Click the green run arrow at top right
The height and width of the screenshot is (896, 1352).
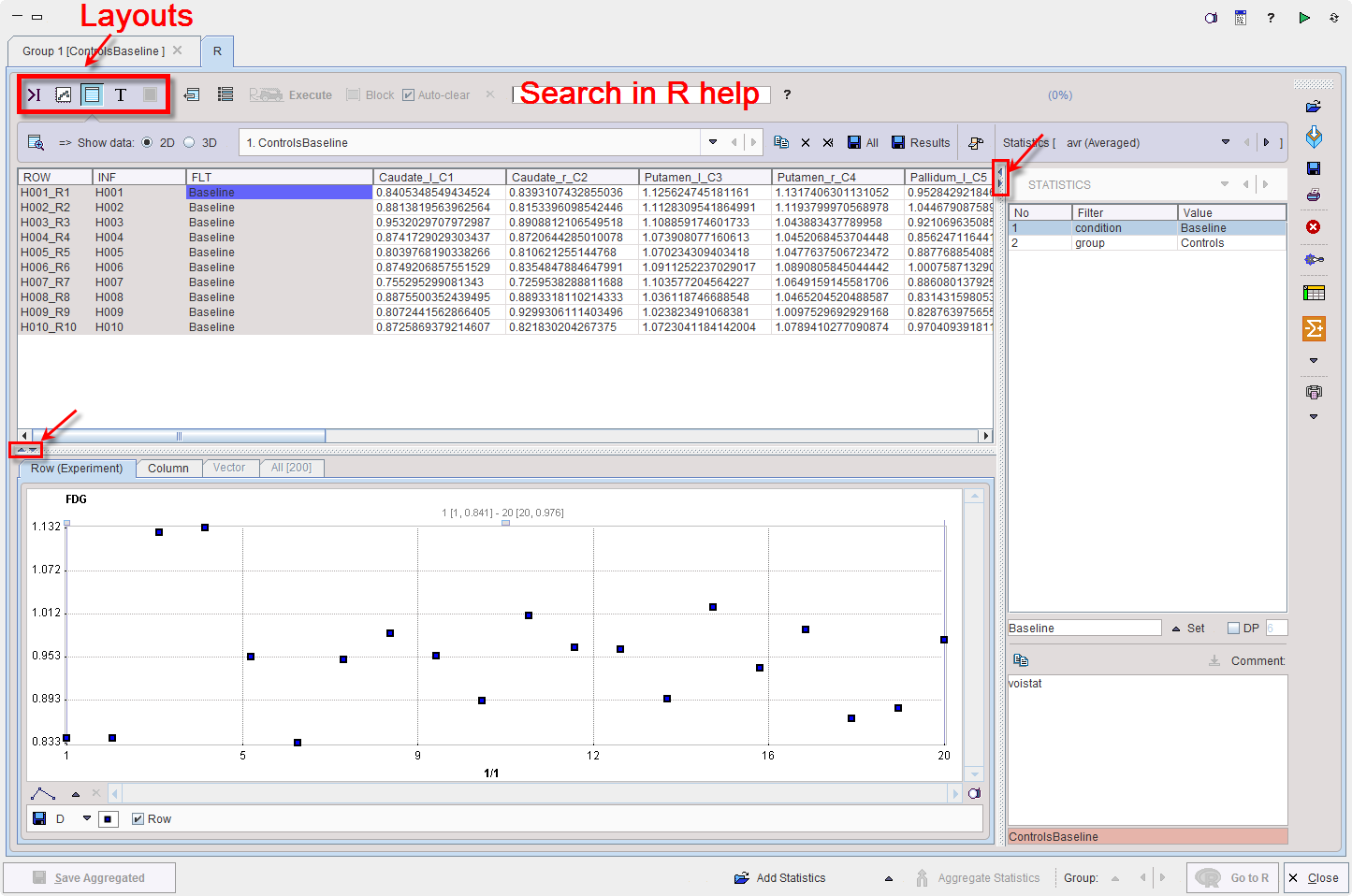pos(1304,18)
